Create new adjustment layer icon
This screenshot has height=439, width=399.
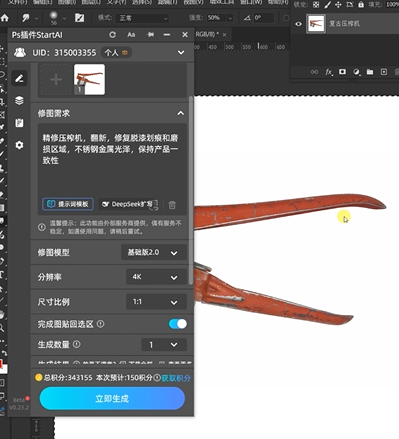pos(356,72)
